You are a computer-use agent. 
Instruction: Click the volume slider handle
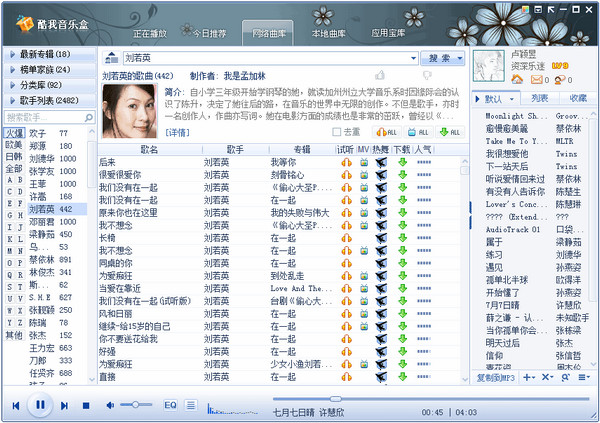pos(135,405)
